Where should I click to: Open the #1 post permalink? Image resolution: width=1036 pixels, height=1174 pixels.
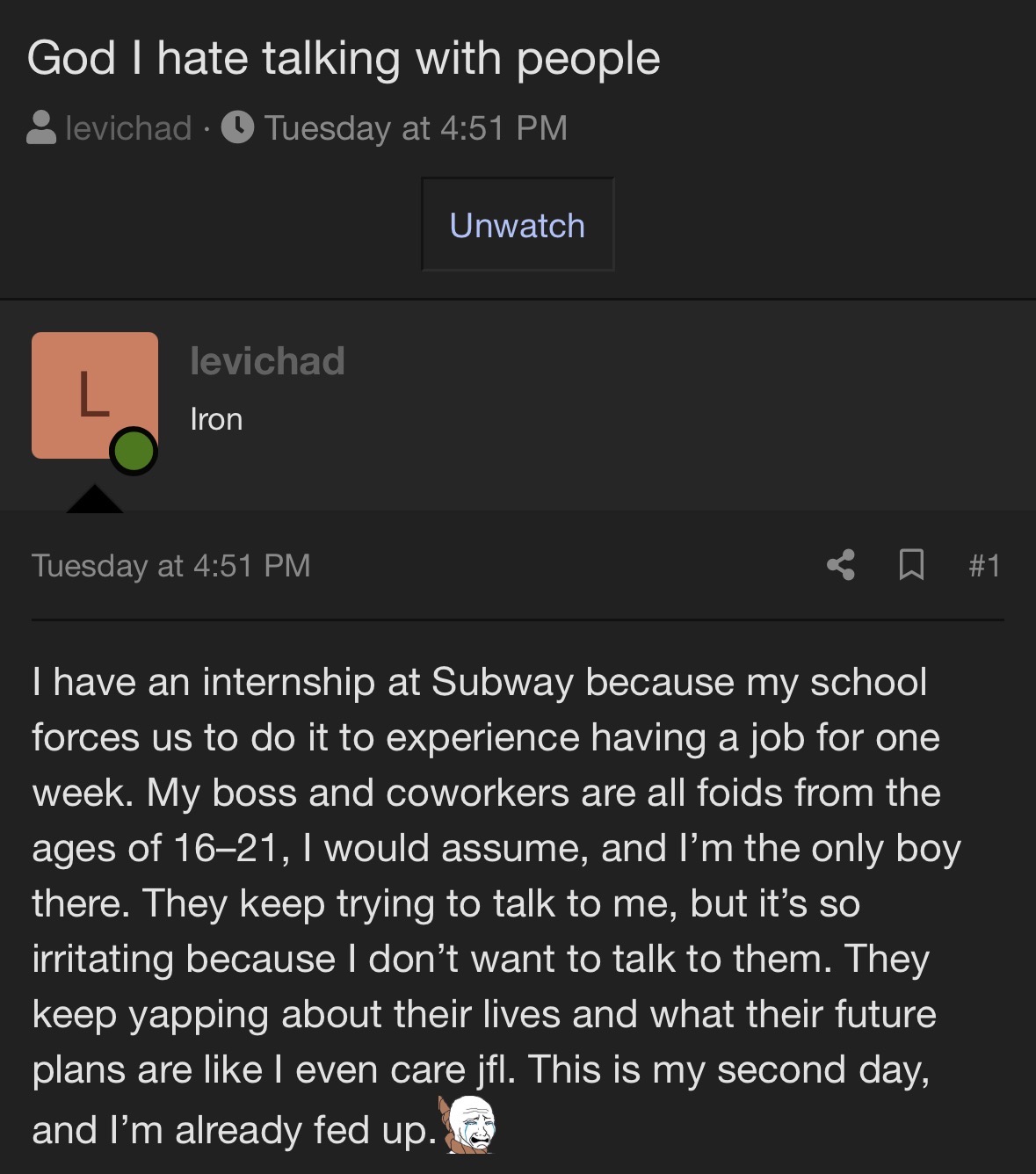click(x=984, y=565)
